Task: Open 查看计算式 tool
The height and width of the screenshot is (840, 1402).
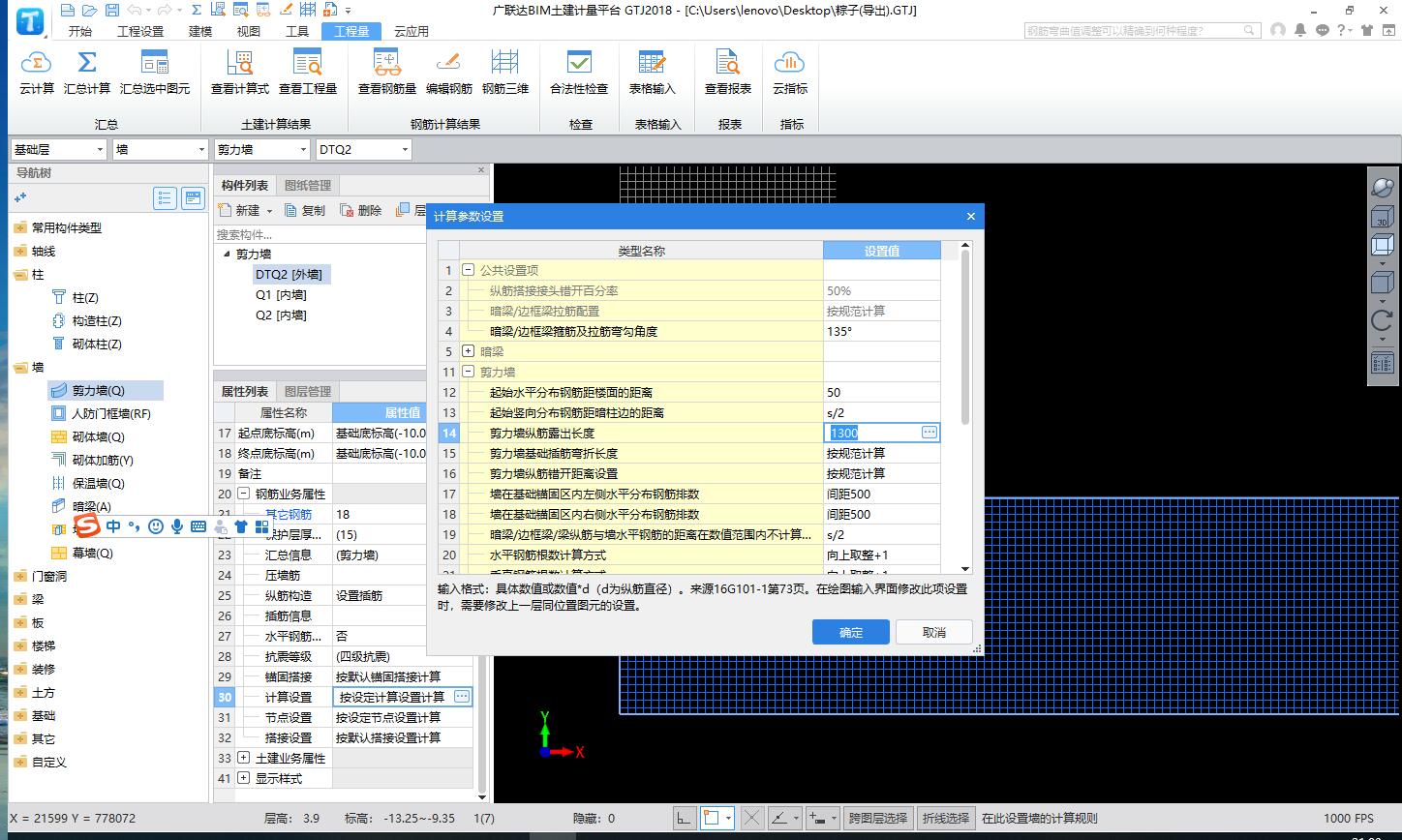Action: (240, 73)
